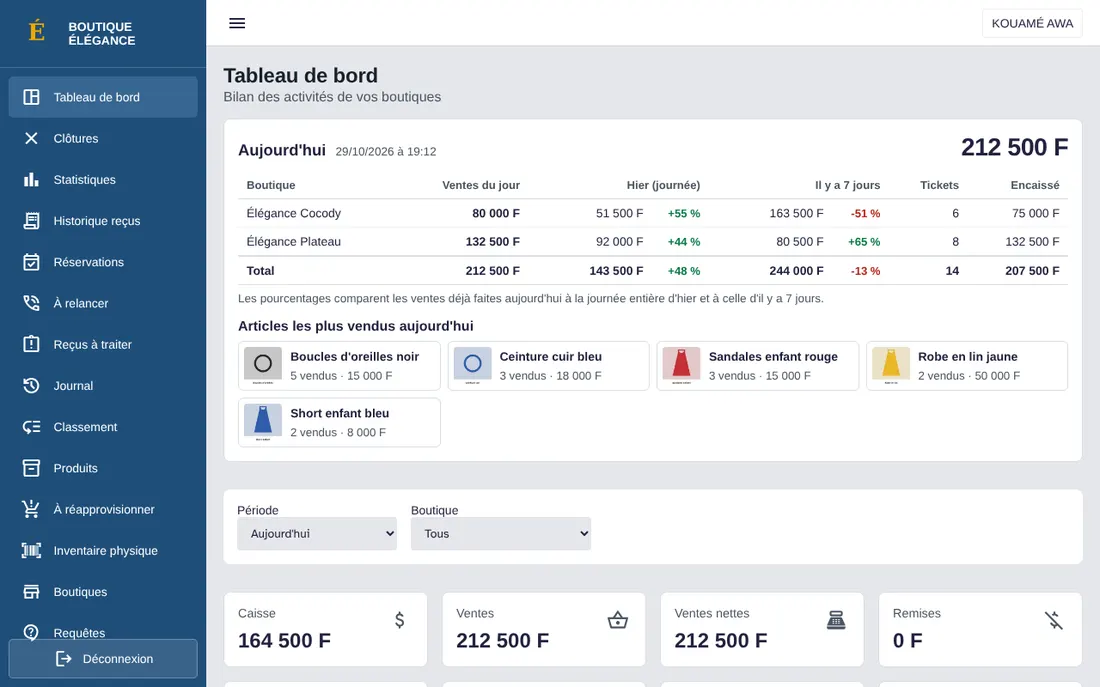Click the Boutique Élégance logo icon
The image size is (1100, 687).
[36, 32]
